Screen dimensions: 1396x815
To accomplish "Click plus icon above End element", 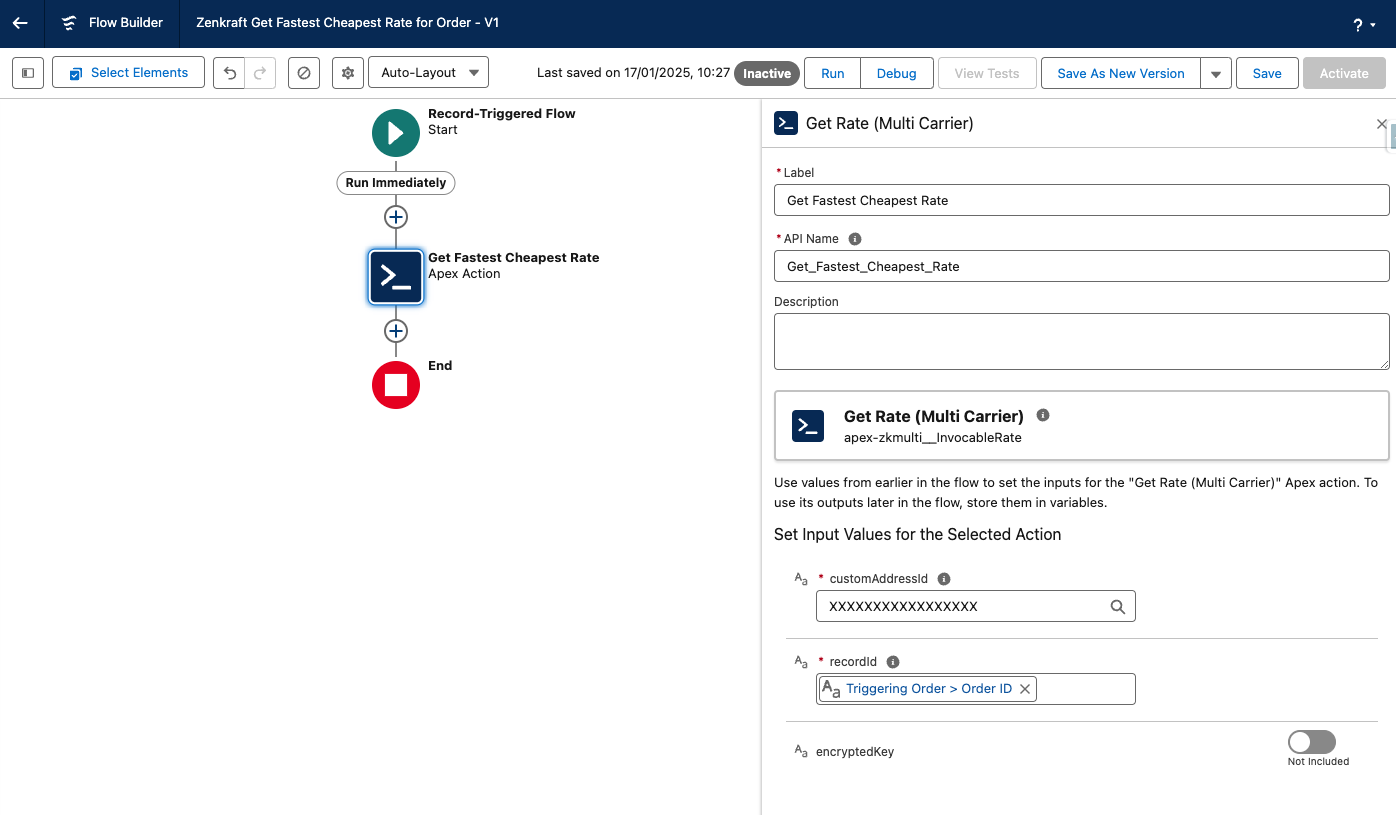I will (x=396, y=331).
